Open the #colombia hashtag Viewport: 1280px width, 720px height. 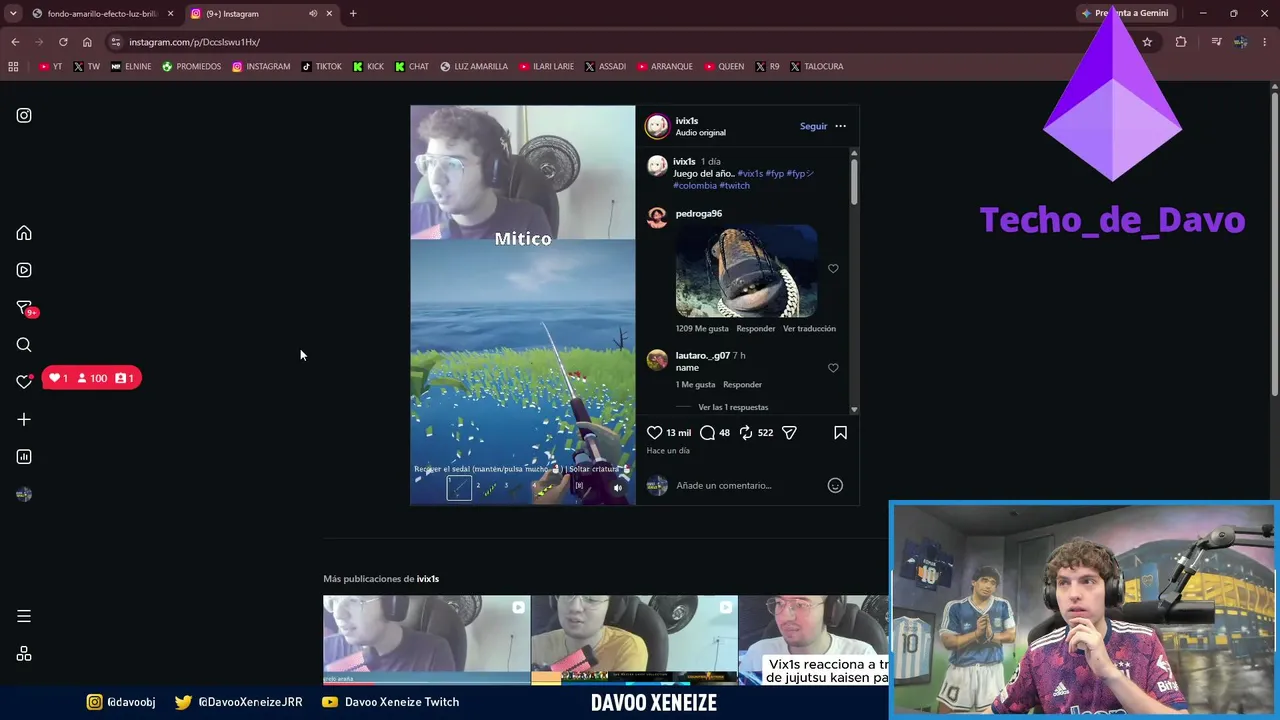pos(695,185)
